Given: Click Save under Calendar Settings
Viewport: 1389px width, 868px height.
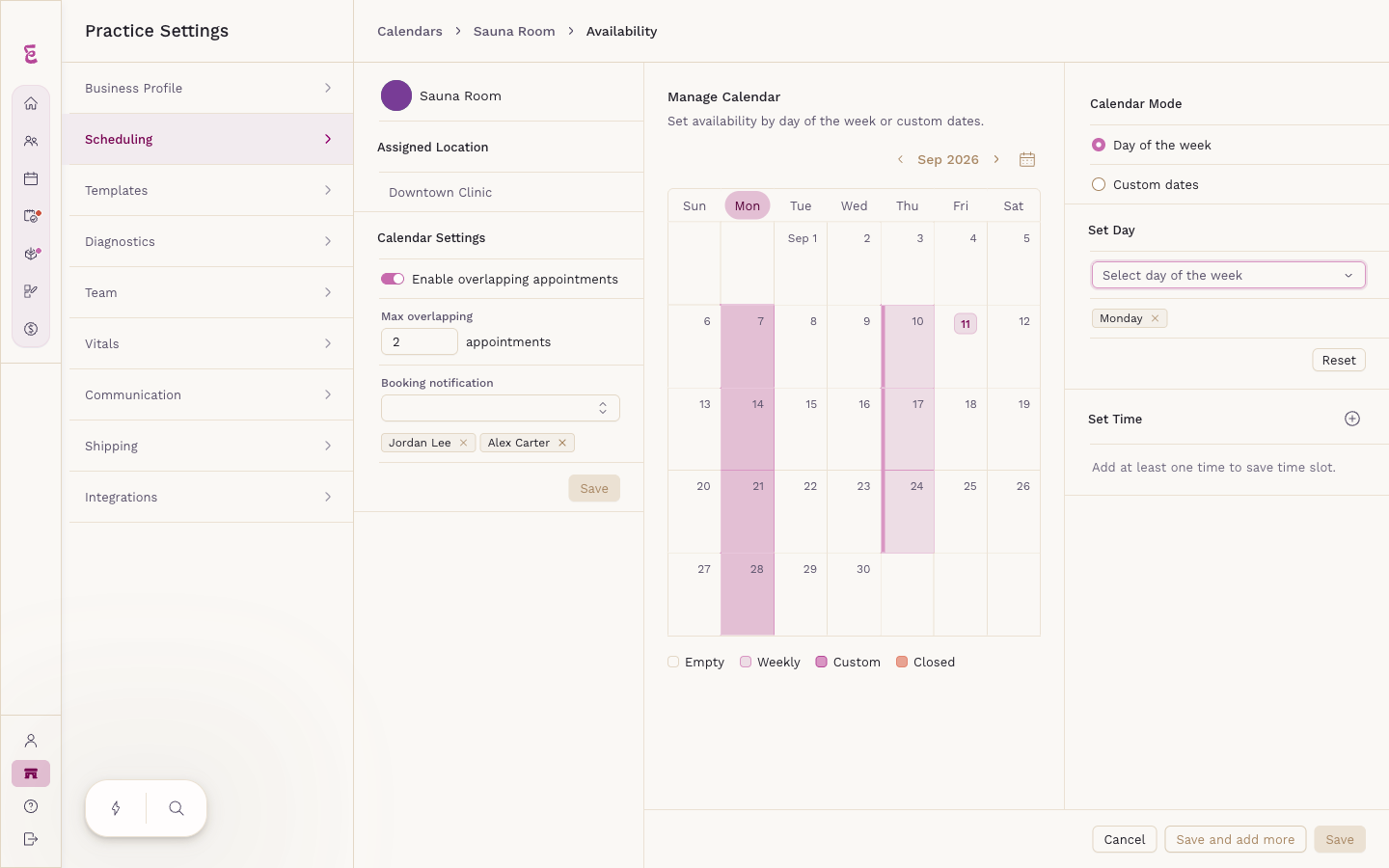Looking at the screenshot, I should (x=594, y=488).
